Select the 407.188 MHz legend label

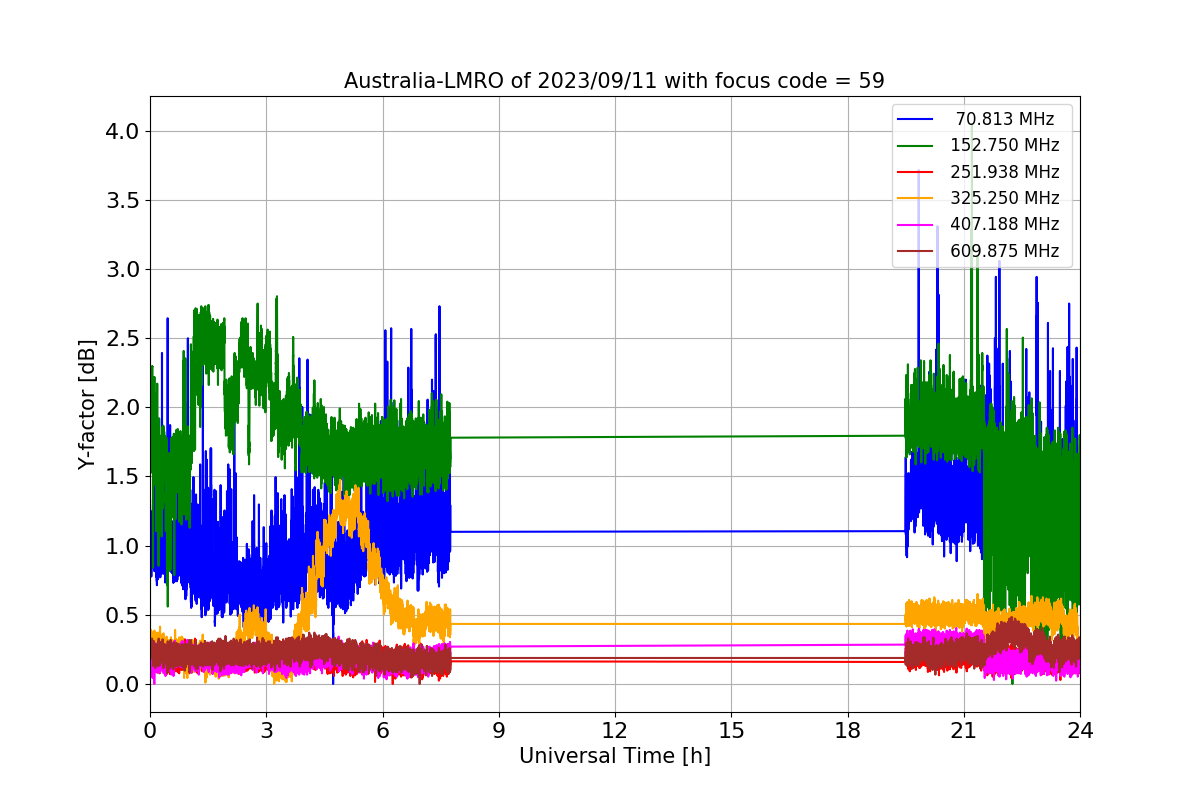coord(1004,224)
